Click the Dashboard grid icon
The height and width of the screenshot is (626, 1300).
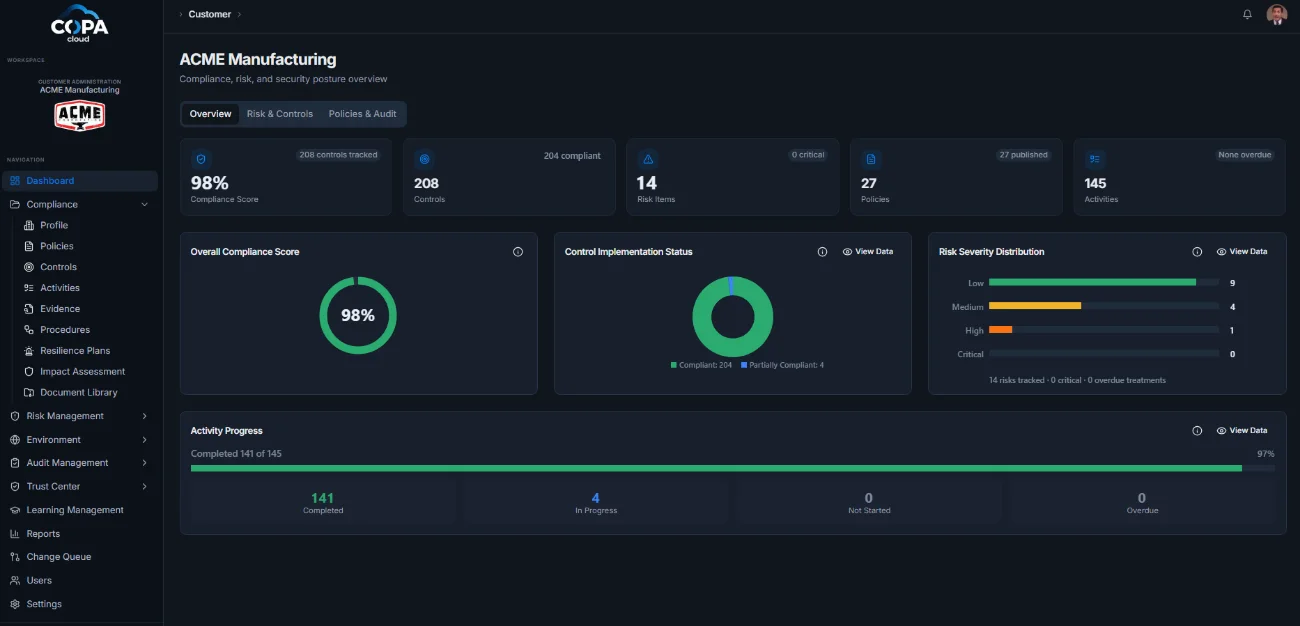point(15,181)
